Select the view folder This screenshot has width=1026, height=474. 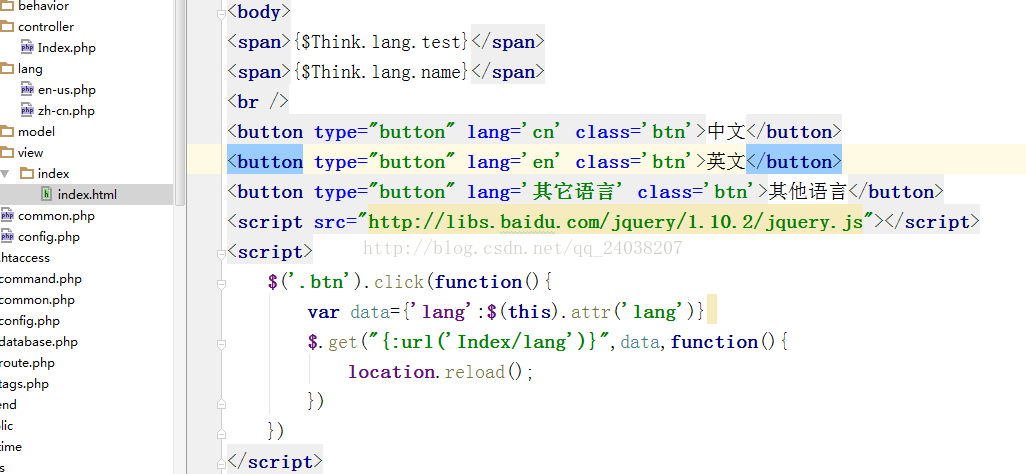point(31,153)
